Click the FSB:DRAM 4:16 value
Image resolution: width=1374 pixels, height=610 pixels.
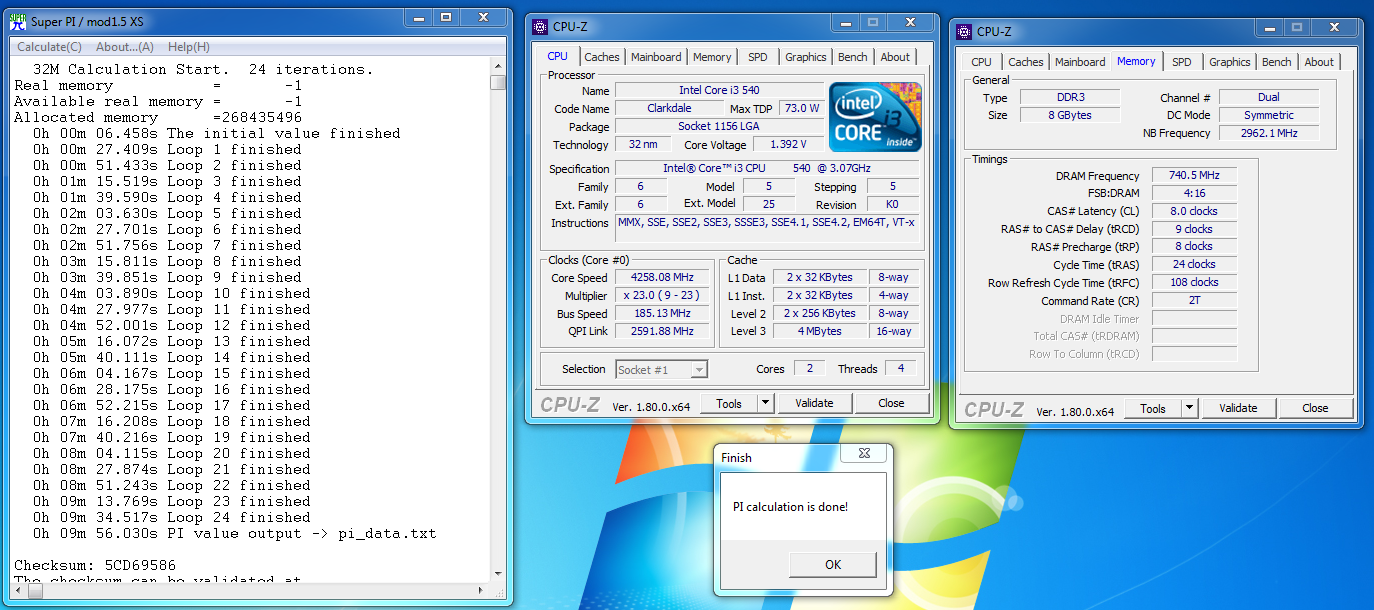(x=1194, y=193)
